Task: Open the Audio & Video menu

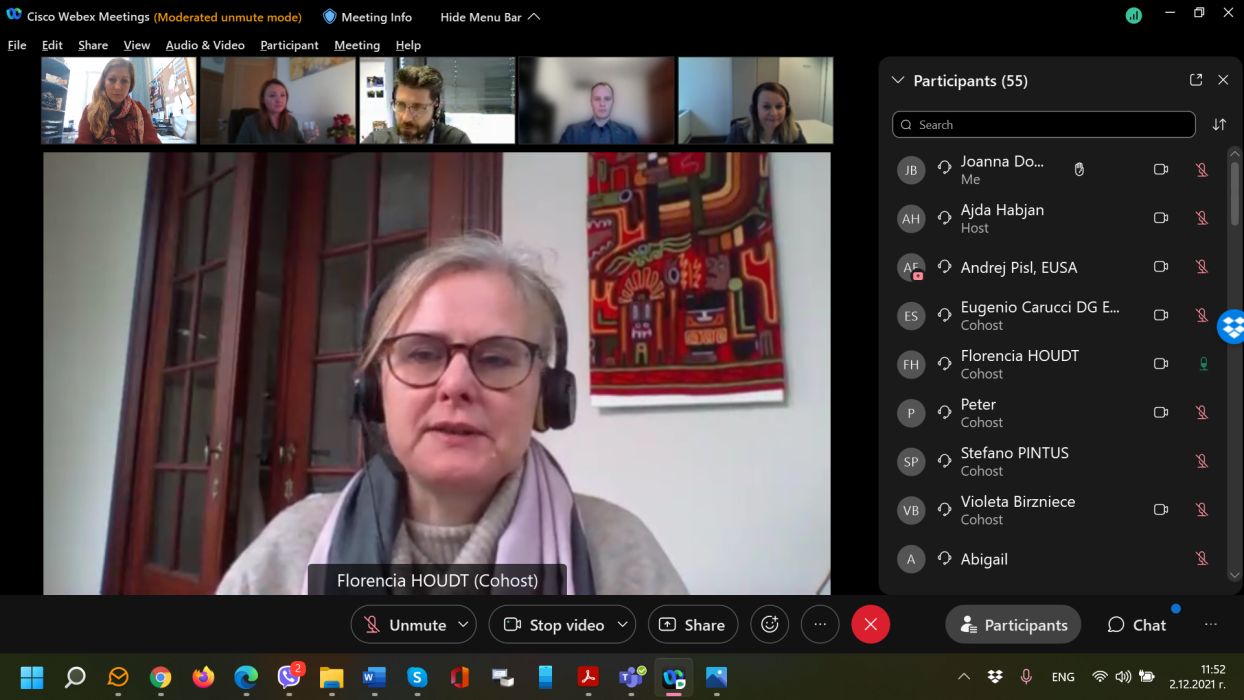Action: [204, 45]
